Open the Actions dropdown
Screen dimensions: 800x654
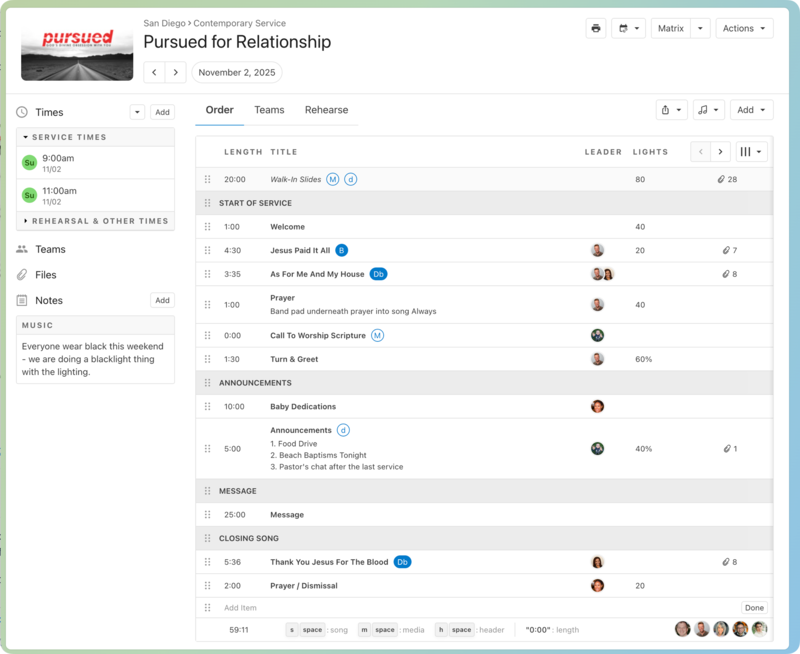tap(744, 28)
